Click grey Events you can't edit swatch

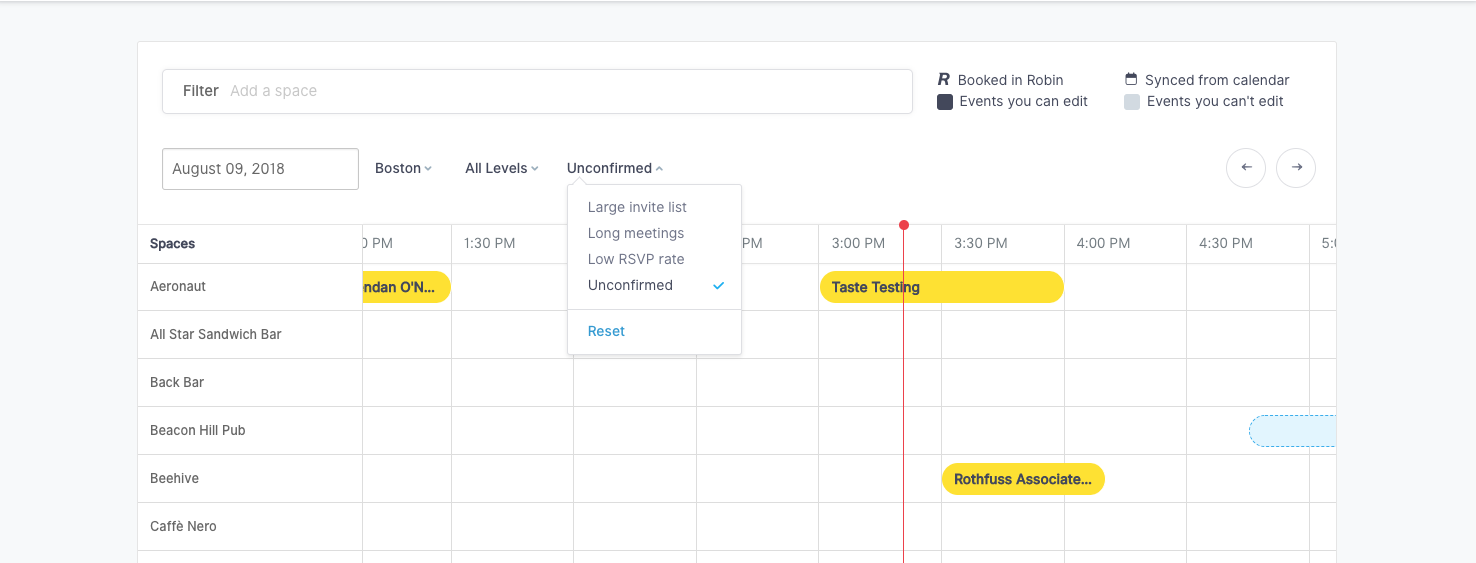tap(1132, 101)
